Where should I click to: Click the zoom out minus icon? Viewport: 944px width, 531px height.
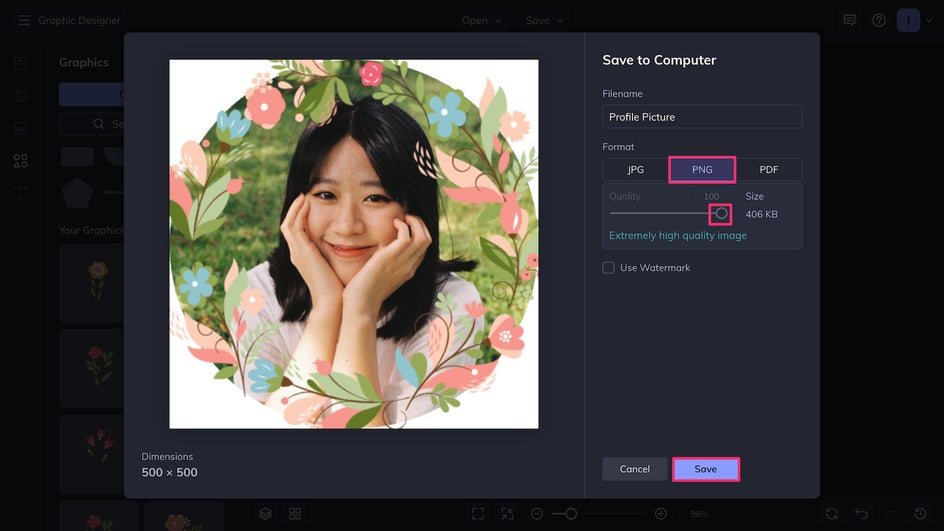point(537,514)
